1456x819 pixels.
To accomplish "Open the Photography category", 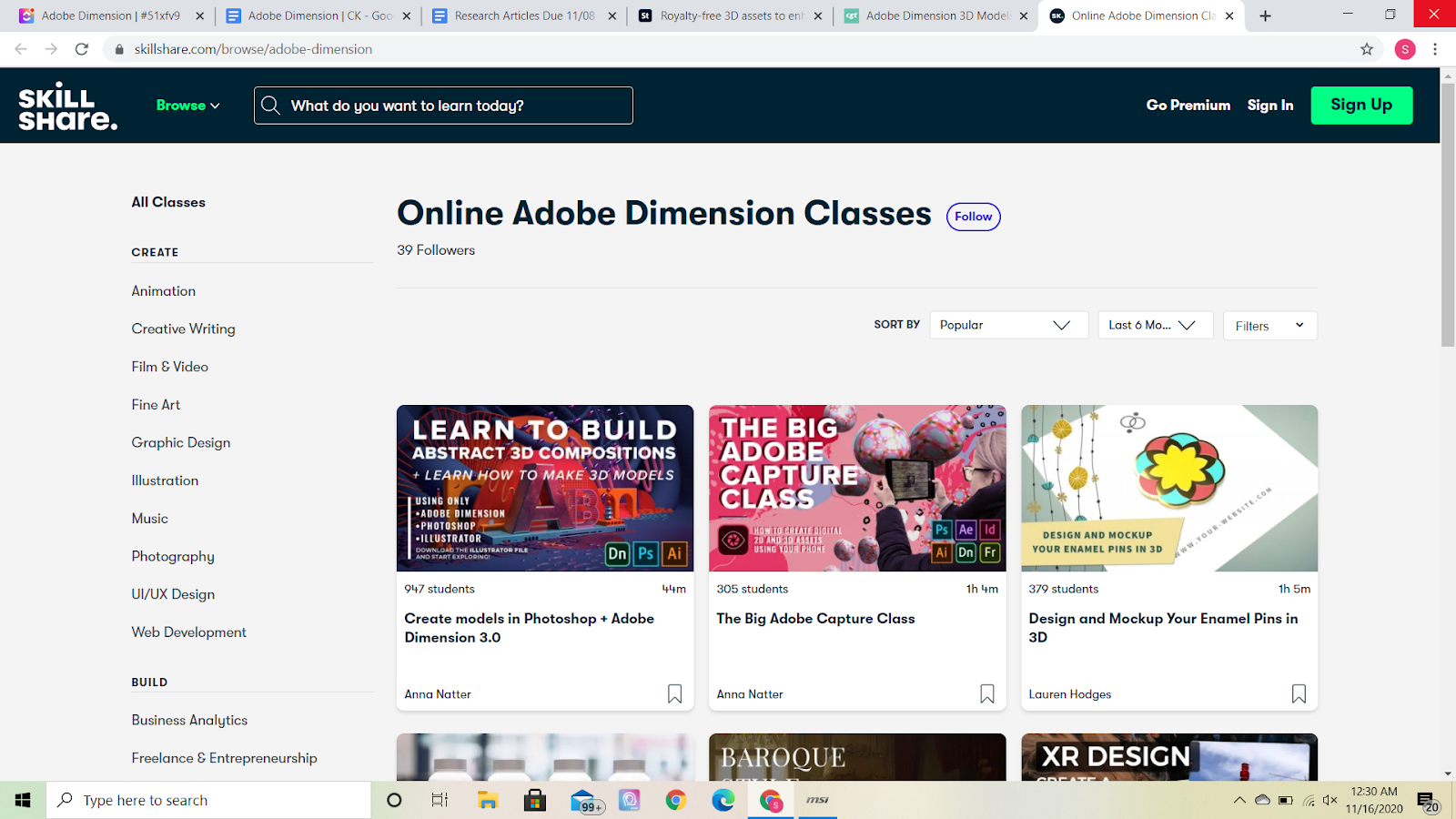I will click(x=173, y=556).
